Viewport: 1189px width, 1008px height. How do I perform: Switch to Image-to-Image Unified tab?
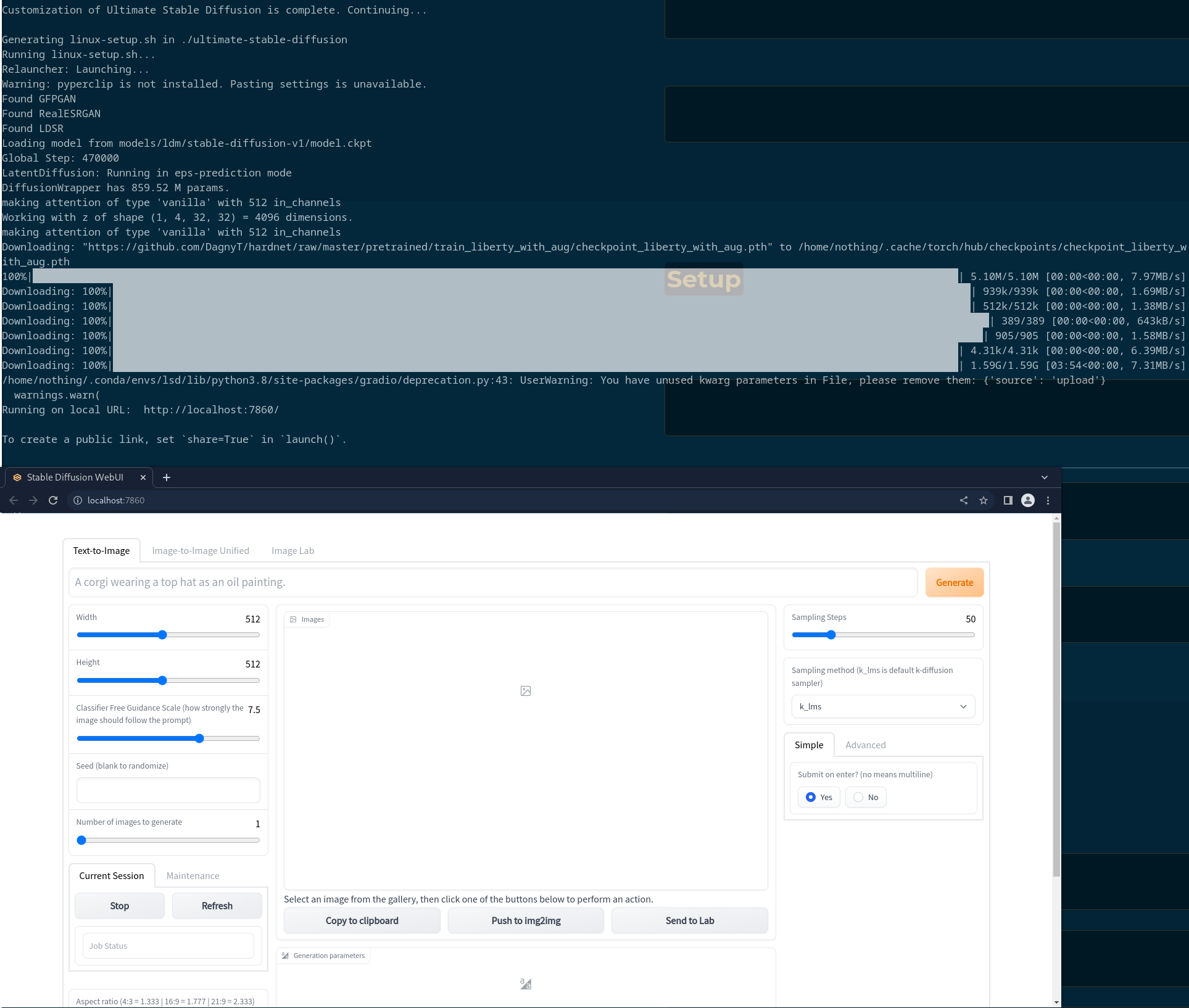(201, 551)
